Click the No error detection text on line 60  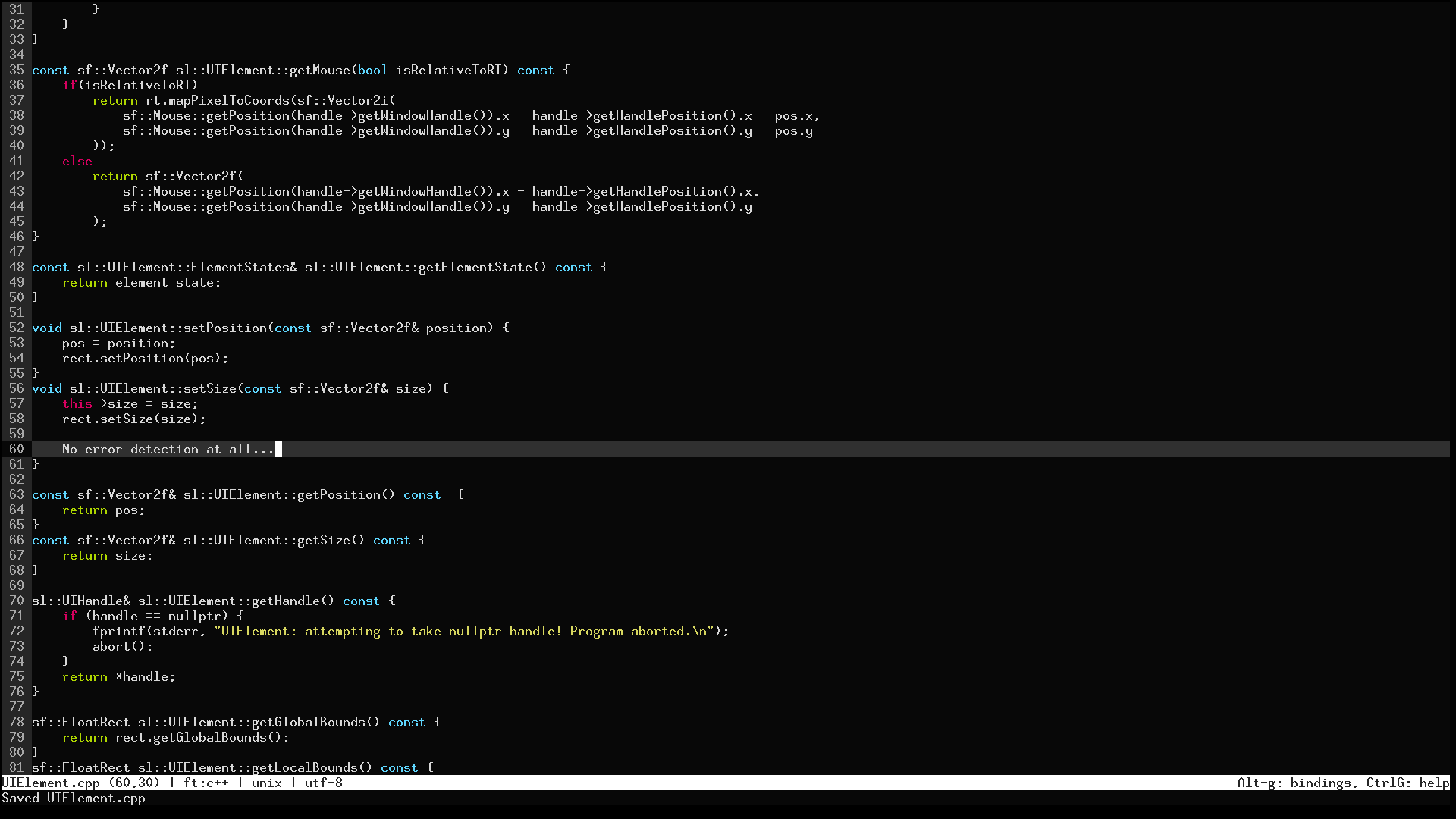tap(167, 449)
